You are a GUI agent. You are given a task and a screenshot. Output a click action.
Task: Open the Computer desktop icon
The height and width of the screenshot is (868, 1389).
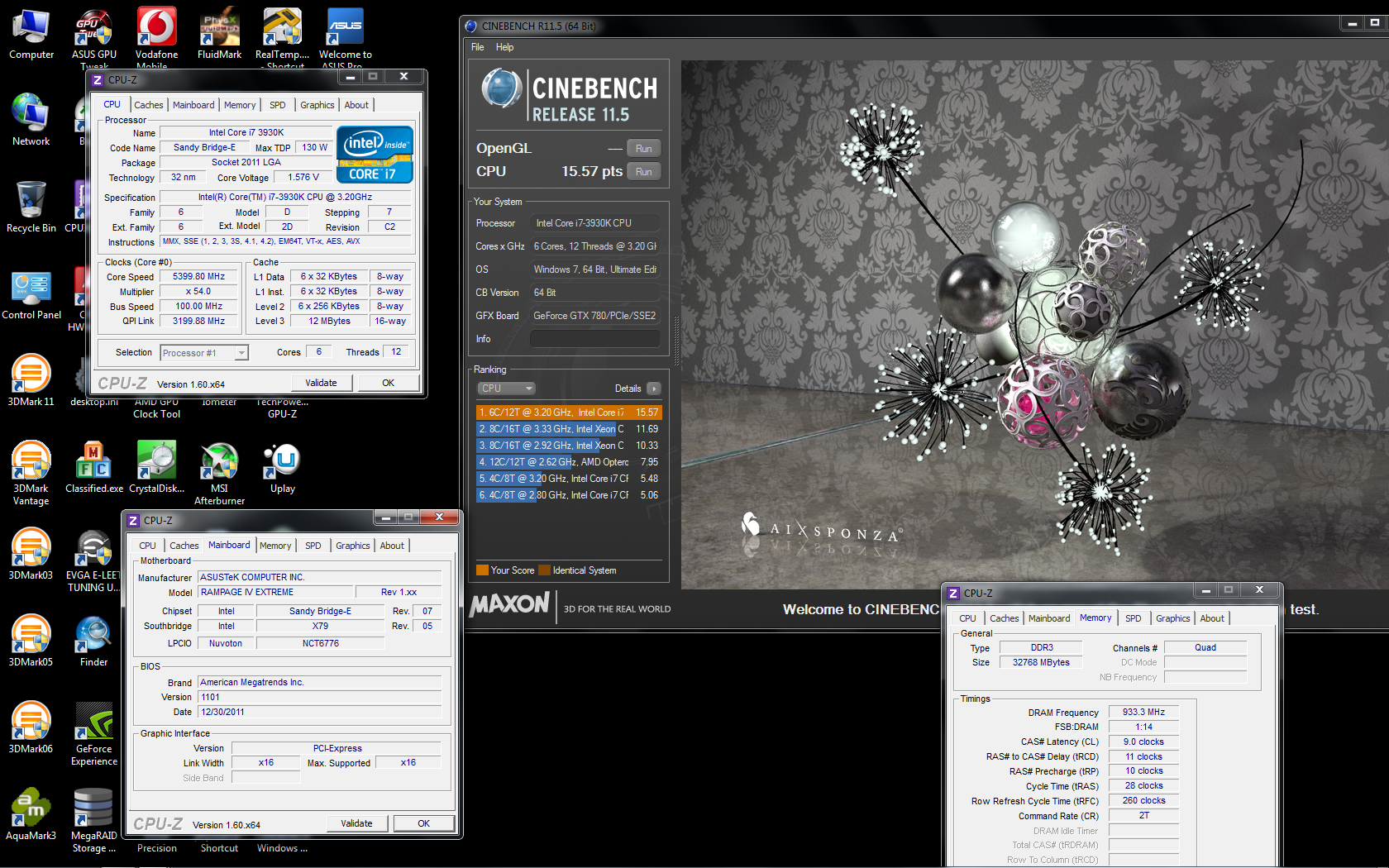click(x=31, y=35)
